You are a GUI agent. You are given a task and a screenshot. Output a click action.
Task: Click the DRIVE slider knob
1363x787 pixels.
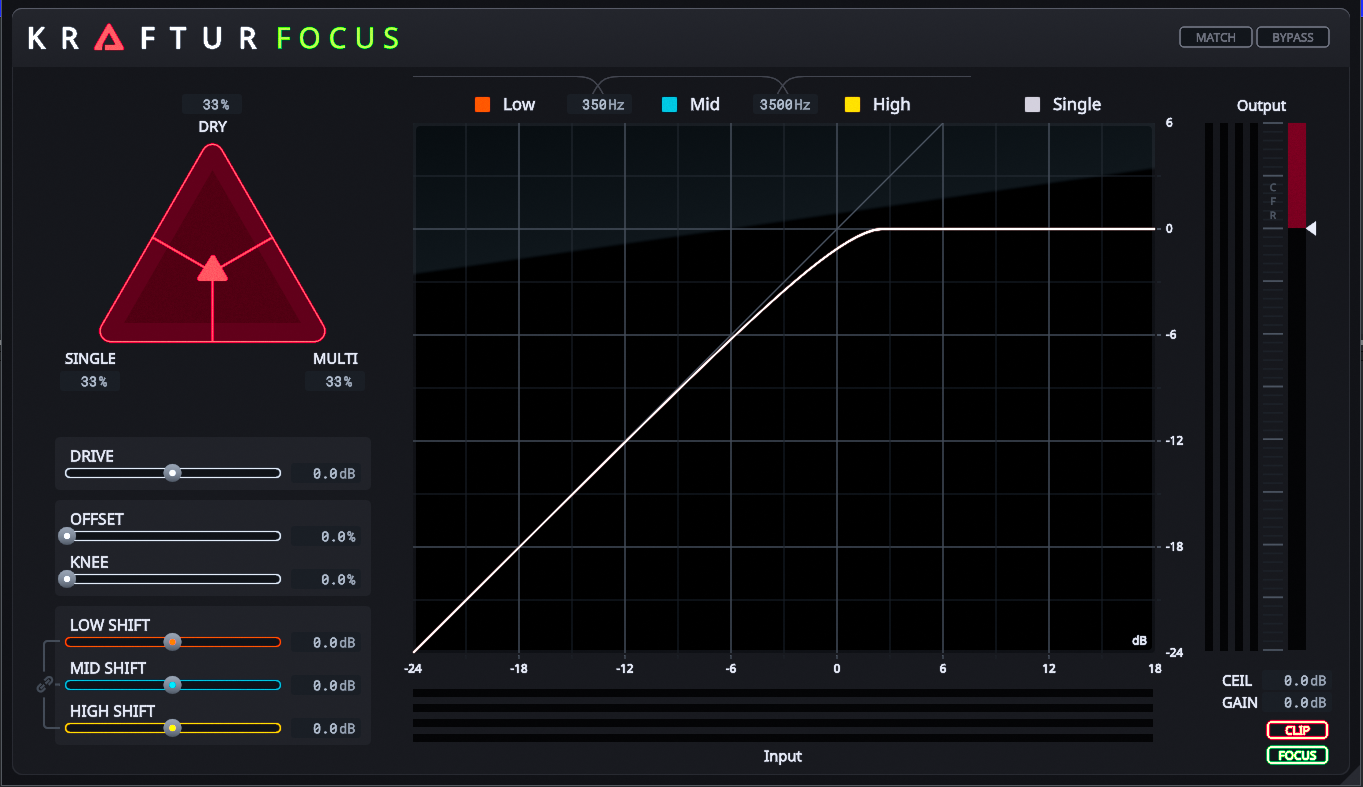172,473
